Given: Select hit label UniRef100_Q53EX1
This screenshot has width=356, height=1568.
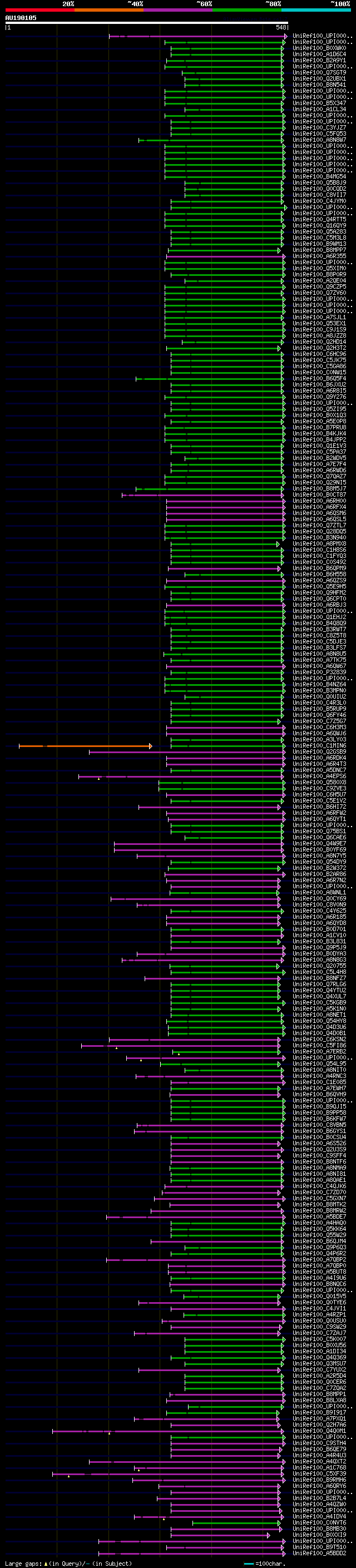Looking at the screenshot, I should (x=319, y=323).
